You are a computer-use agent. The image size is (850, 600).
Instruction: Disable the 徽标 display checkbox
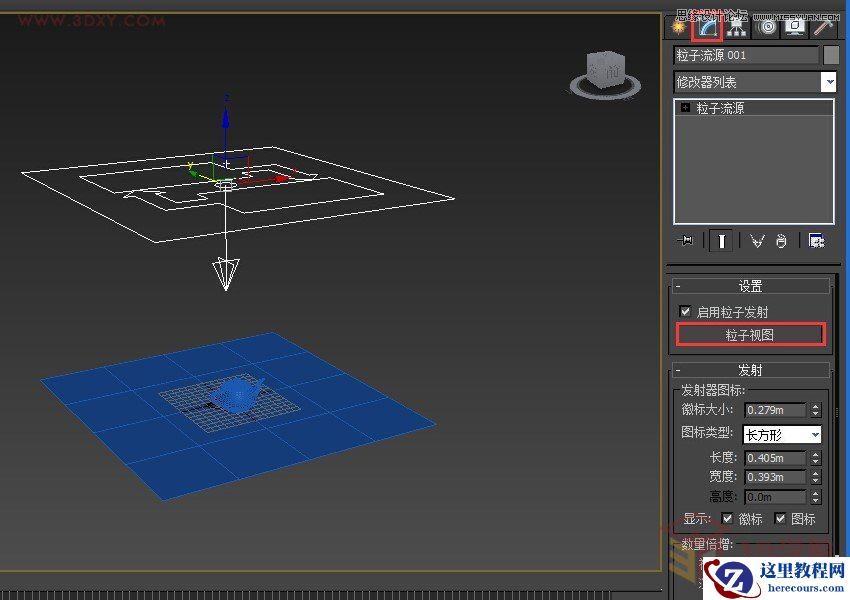coord(729,519)
